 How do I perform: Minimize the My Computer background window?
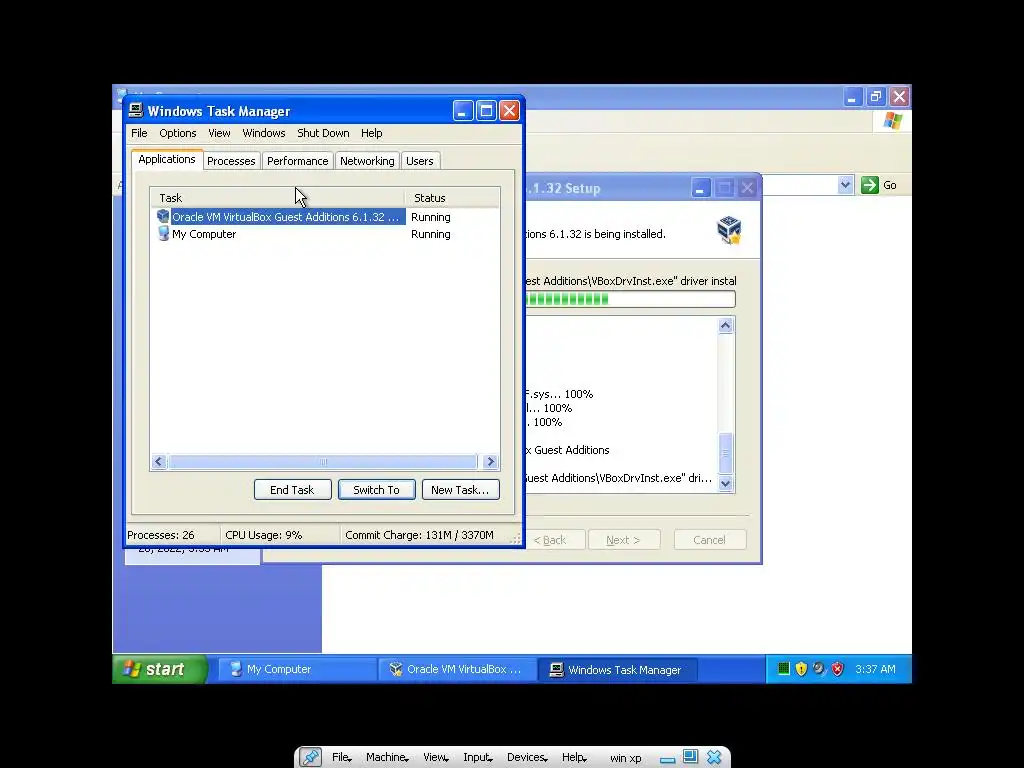click(852, 97)
